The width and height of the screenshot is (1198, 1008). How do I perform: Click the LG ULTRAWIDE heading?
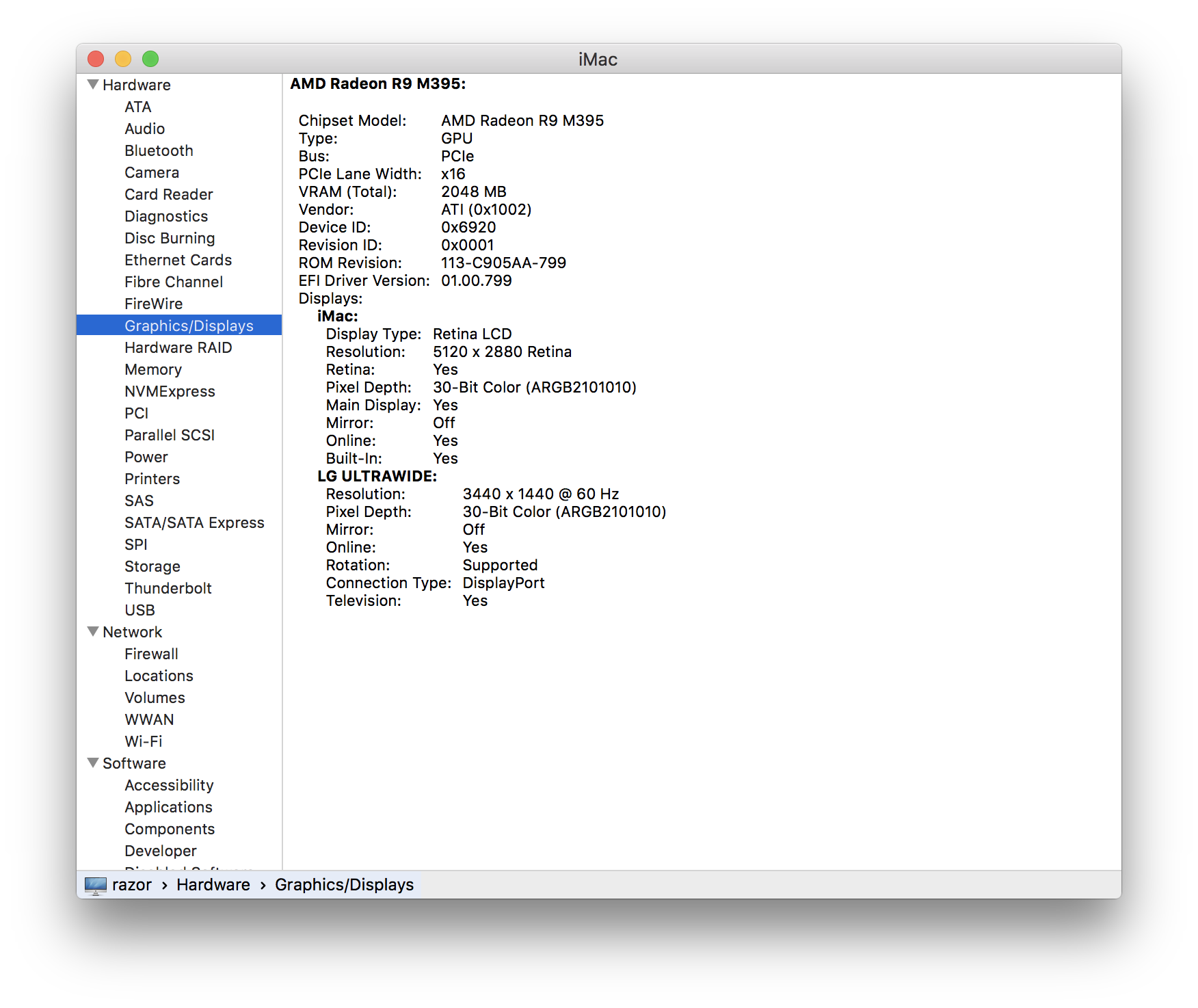click(377, 476)
